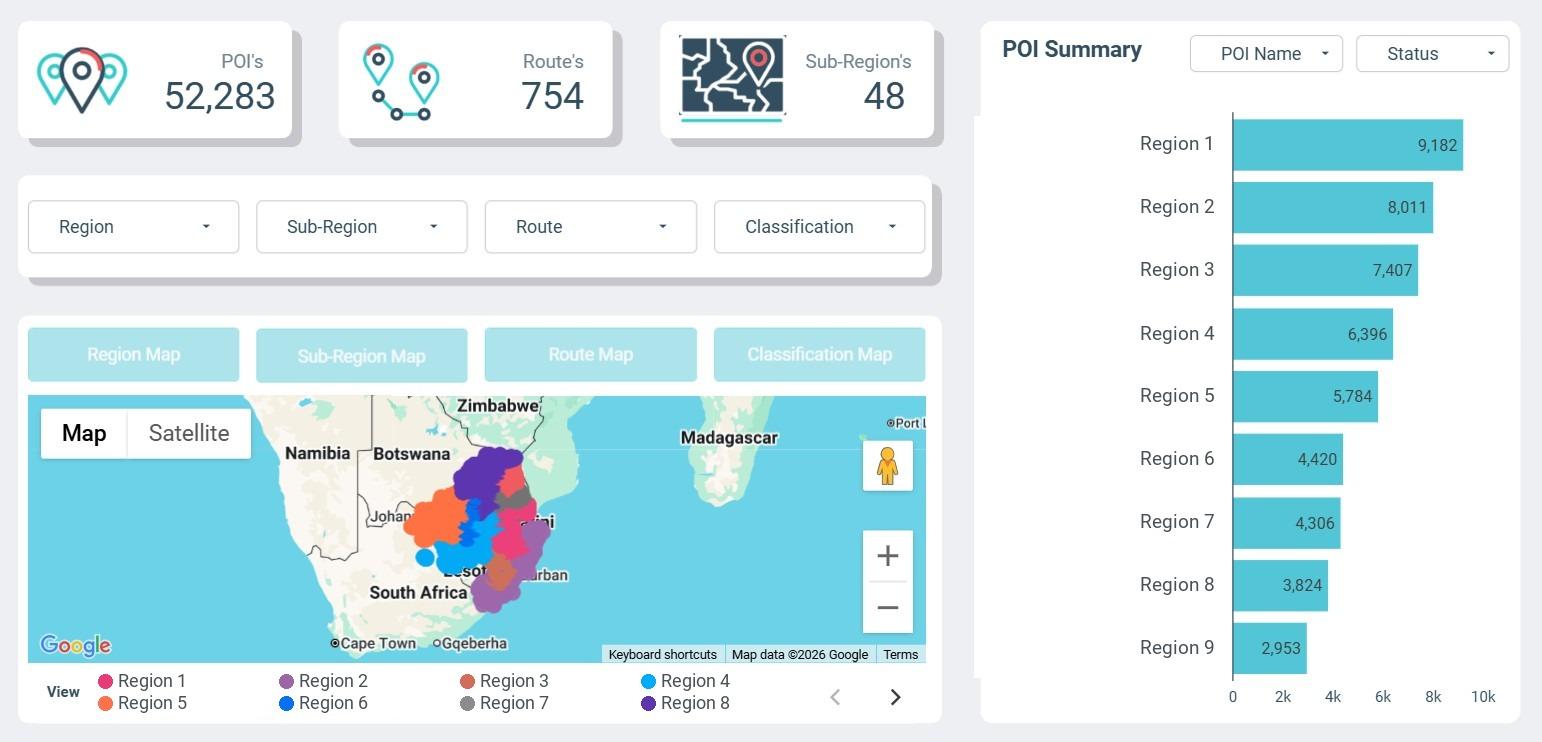Toggle Region 2 legend entry
1542x742 pixels.
tap(323, 681)
